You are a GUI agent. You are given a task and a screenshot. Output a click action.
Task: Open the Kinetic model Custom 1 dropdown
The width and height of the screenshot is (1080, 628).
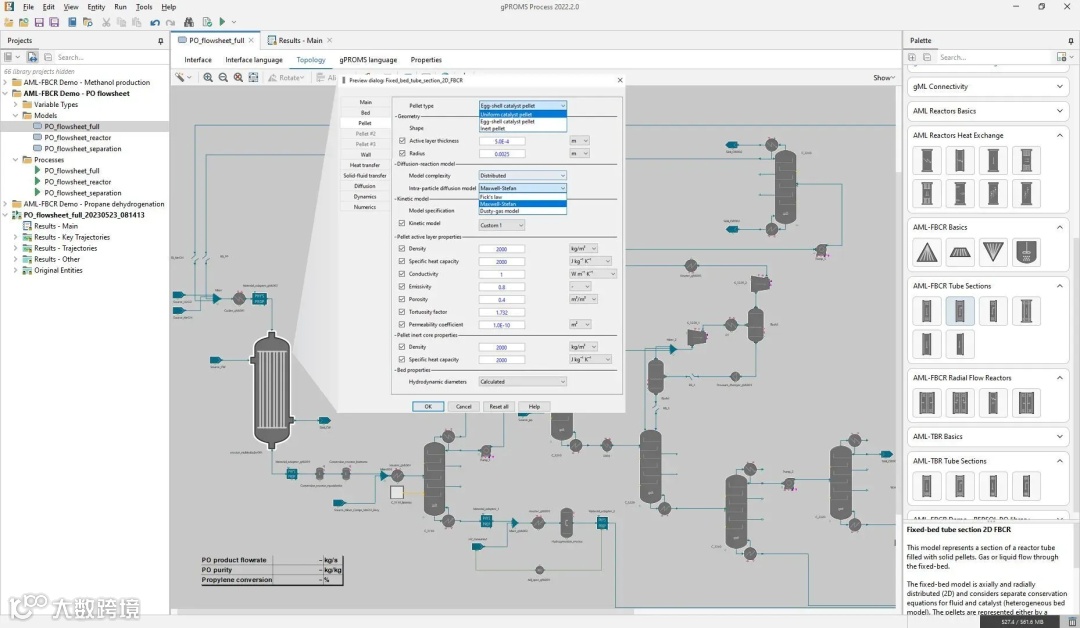[x=501, y=225]
